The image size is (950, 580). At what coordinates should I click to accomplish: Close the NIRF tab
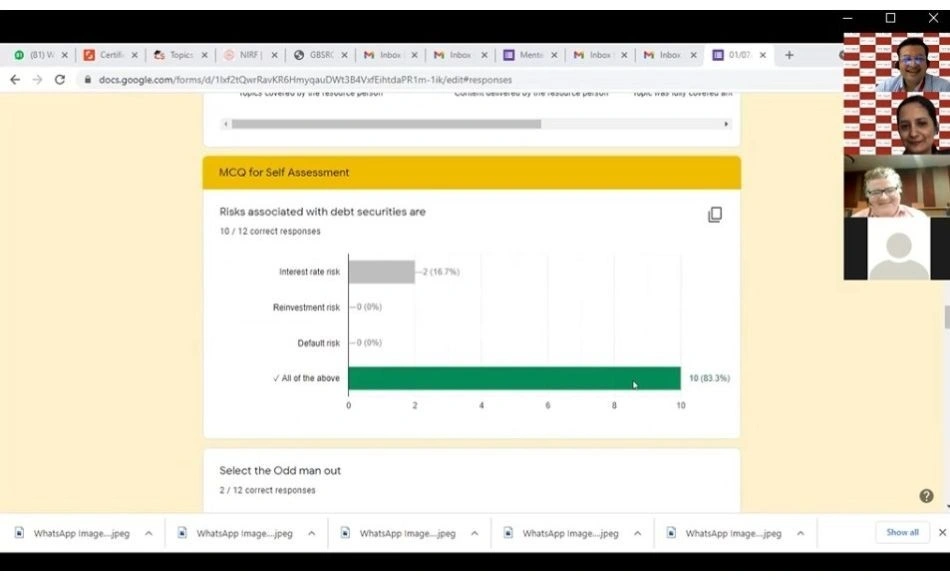274,55
